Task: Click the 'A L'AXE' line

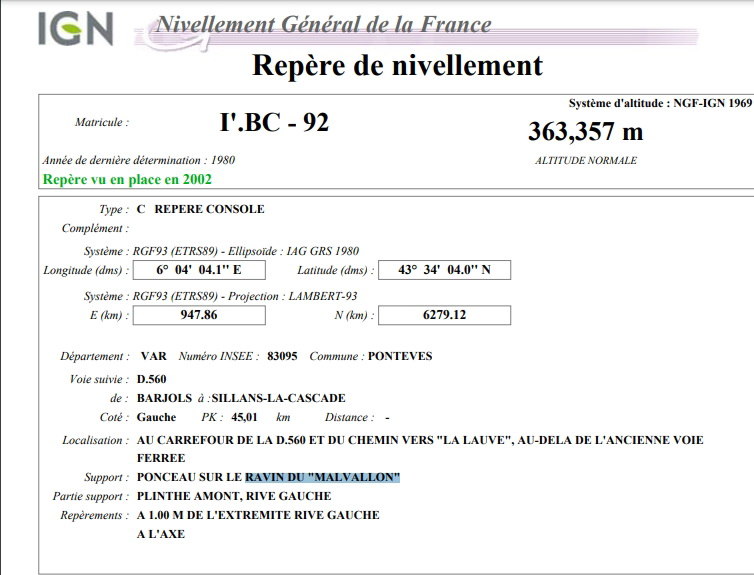Action: [x=161, y=534]
